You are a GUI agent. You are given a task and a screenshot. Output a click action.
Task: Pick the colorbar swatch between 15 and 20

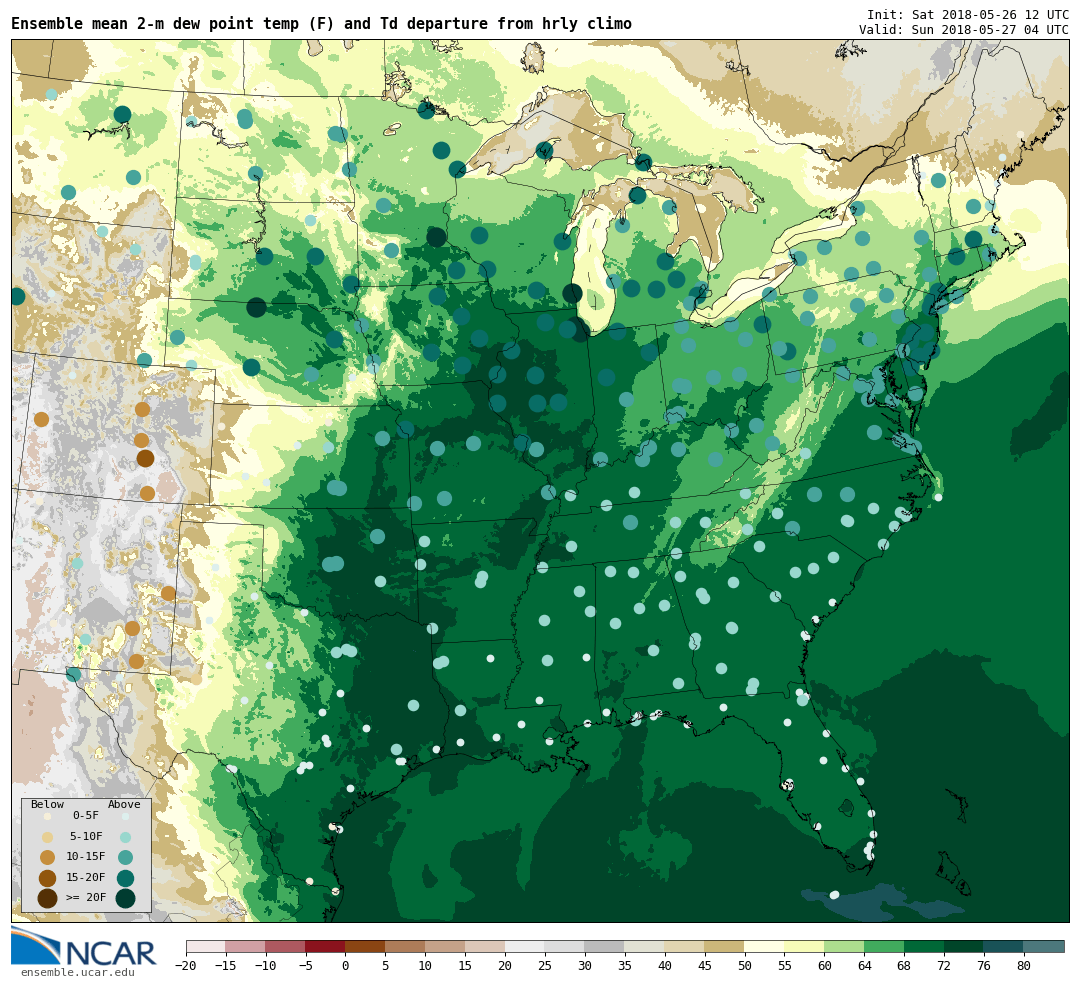tap(486, 946)
